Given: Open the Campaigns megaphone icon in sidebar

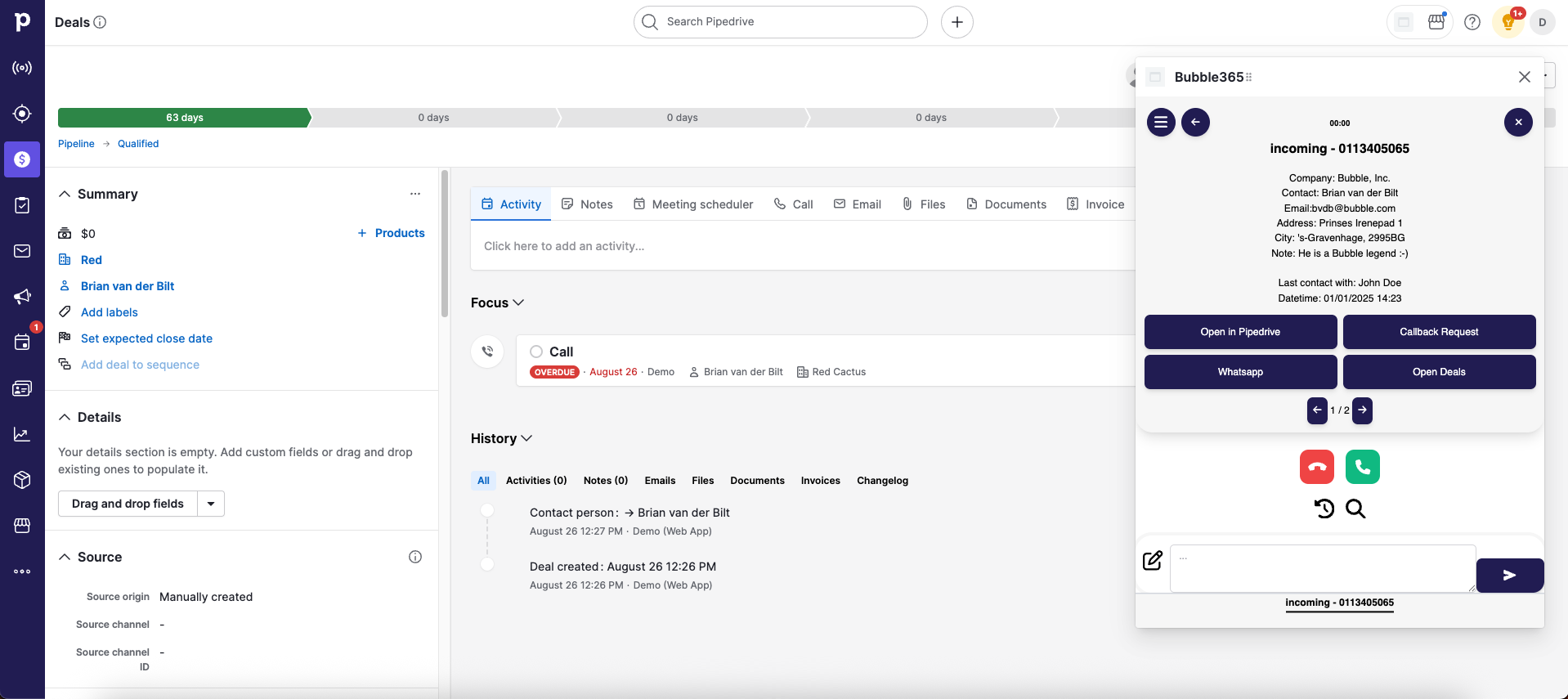Looking at the screenshot, I should coord(22,297).
